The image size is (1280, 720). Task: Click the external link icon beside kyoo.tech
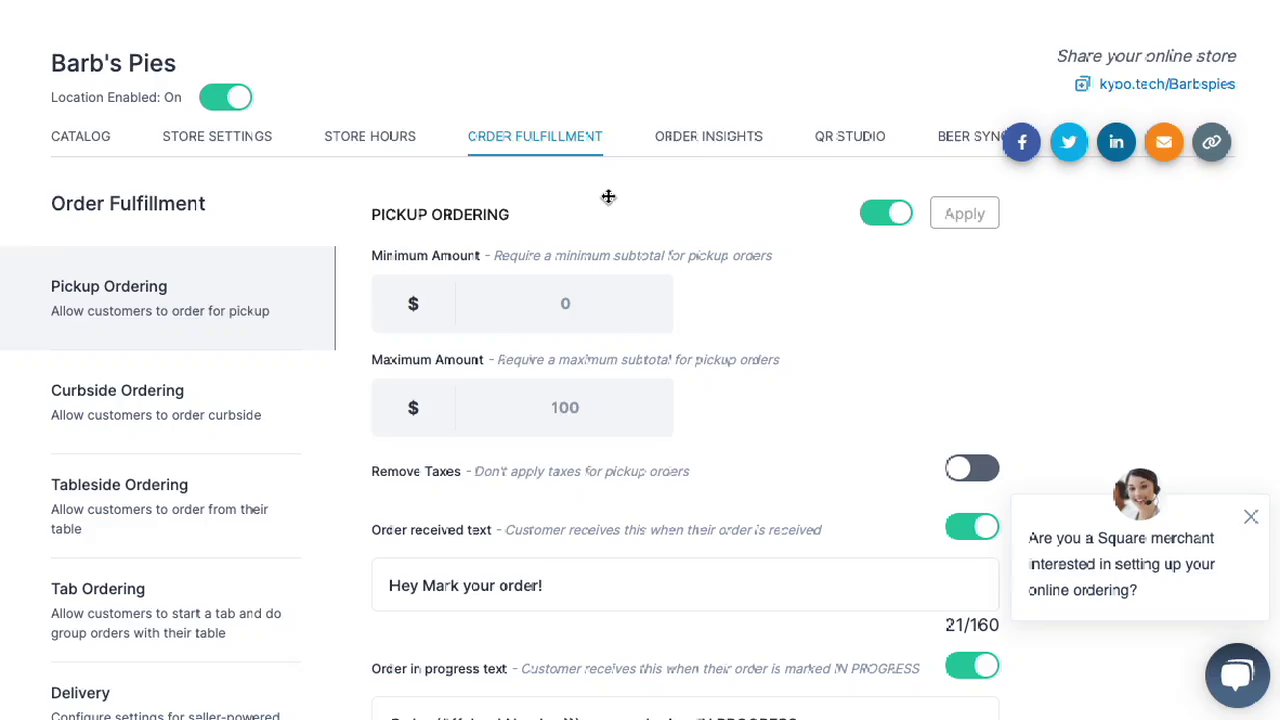pos(1082,84)
